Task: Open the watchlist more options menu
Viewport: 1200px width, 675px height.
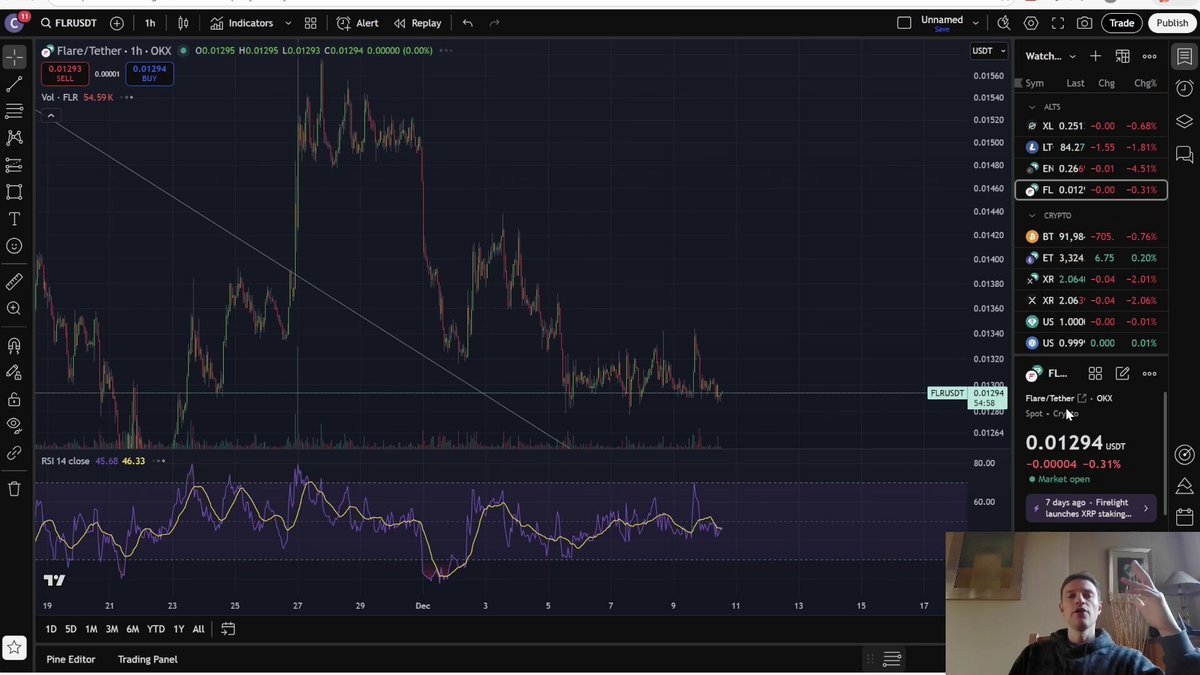Action: coord(1149,56)
